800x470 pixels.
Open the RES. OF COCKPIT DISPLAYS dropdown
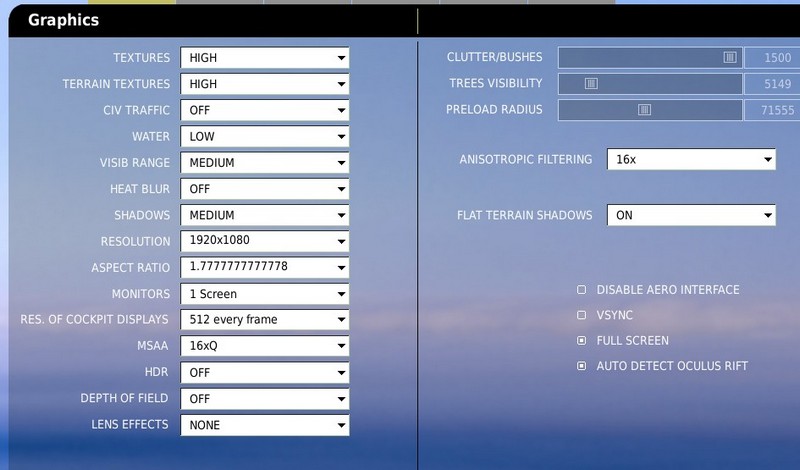(264, 319)
